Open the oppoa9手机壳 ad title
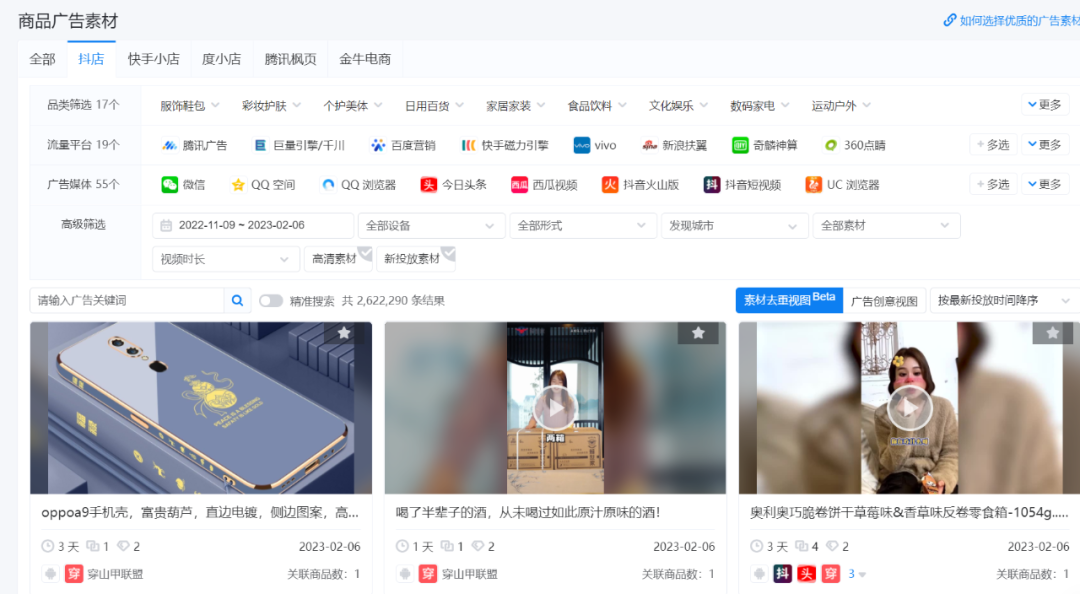1080x594 pixels. coord(200,513)
